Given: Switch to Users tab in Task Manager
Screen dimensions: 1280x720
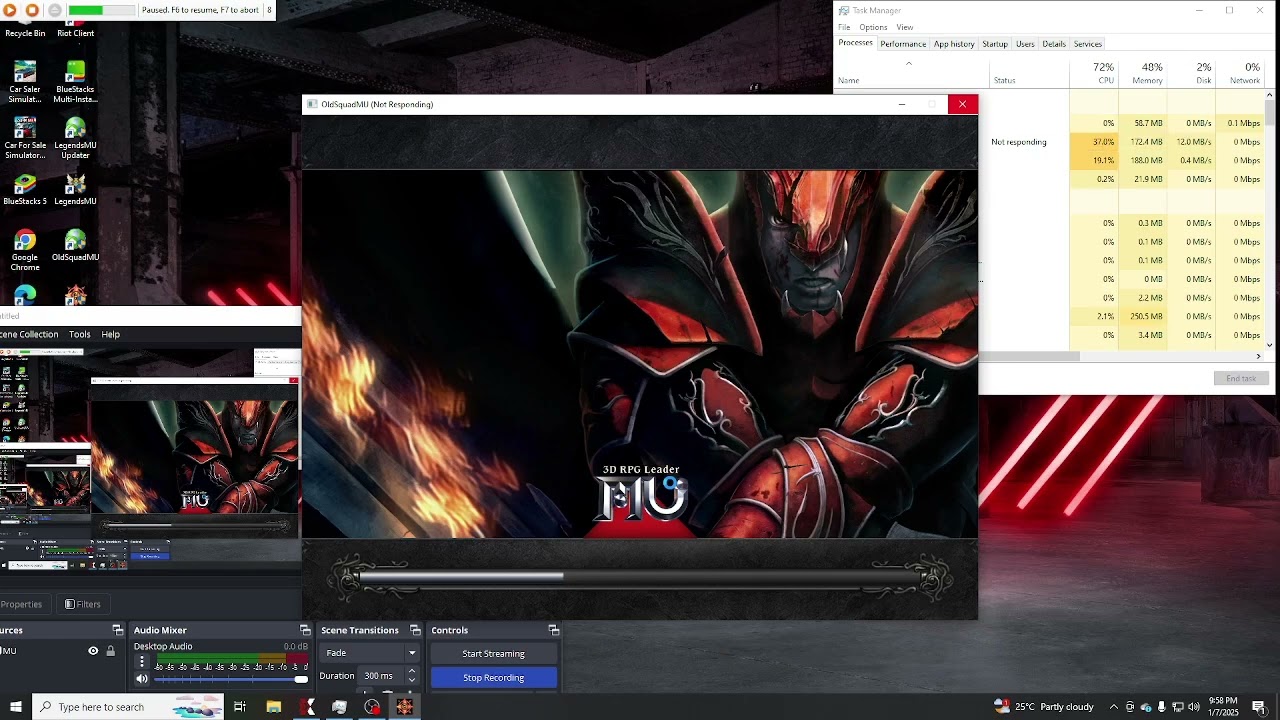Looking at the screenshot, I should point(1025,44).
